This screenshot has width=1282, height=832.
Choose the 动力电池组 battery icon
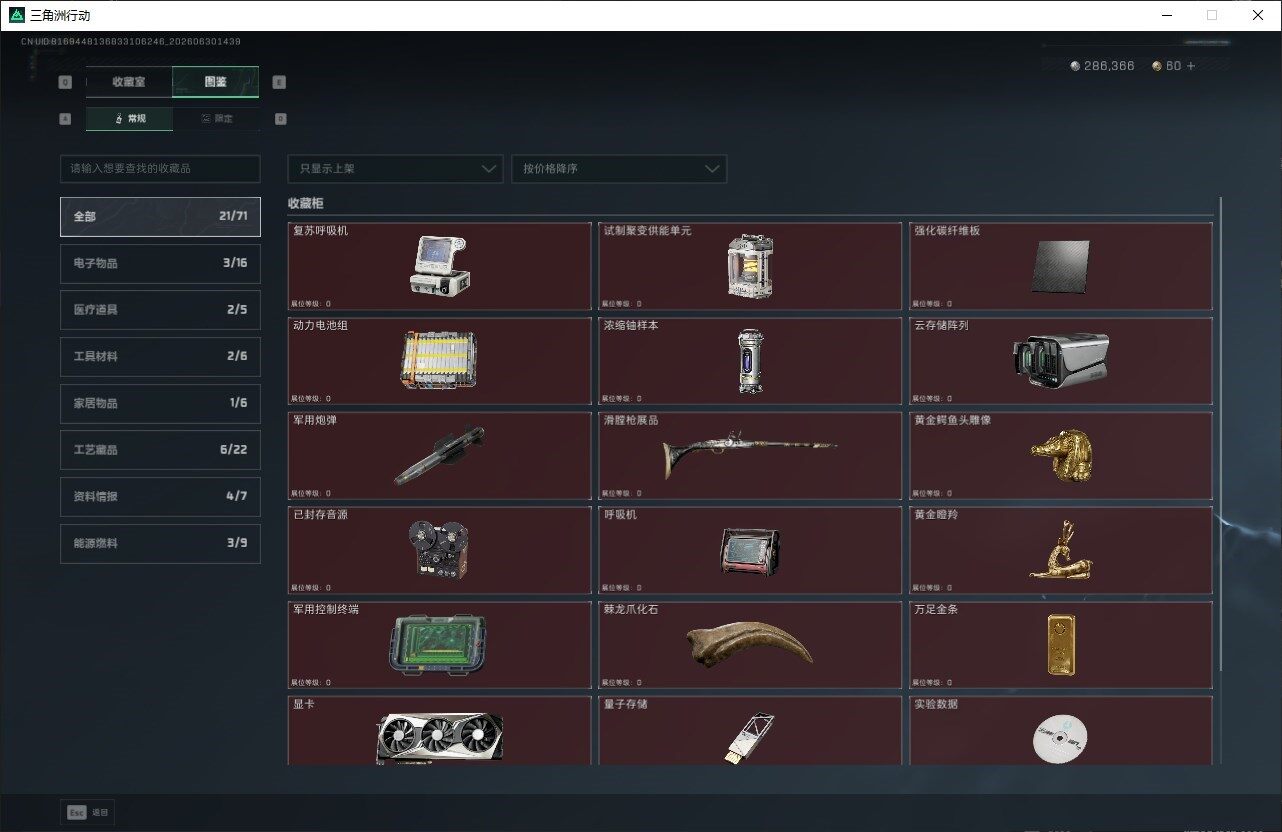(x=439, y=360)
